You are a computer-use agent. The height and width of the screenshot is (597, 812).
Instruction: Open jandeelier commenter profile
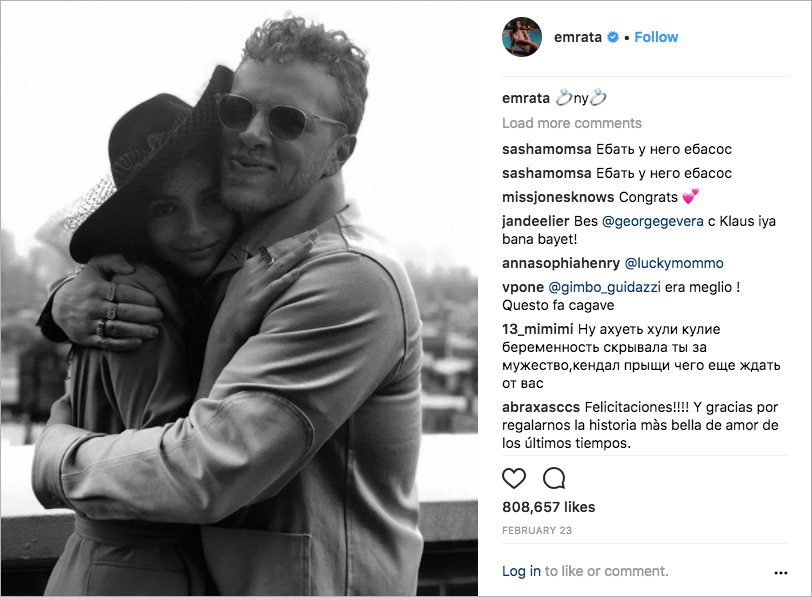click(535, 221)
